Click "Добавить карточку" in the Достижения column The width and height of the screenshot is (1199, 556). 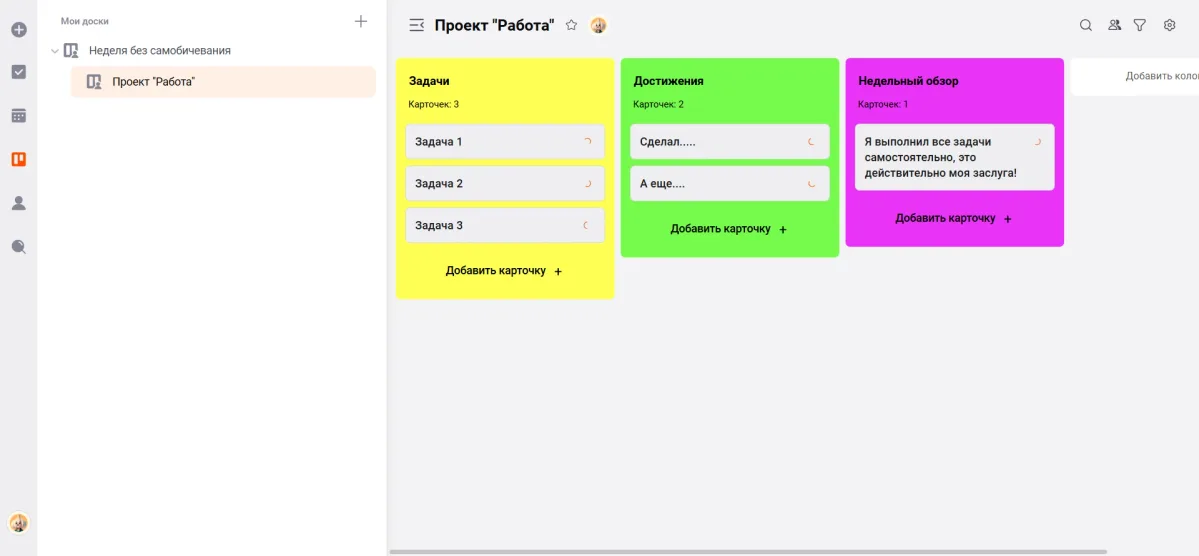pyautogui.click(x=729, y=229)
